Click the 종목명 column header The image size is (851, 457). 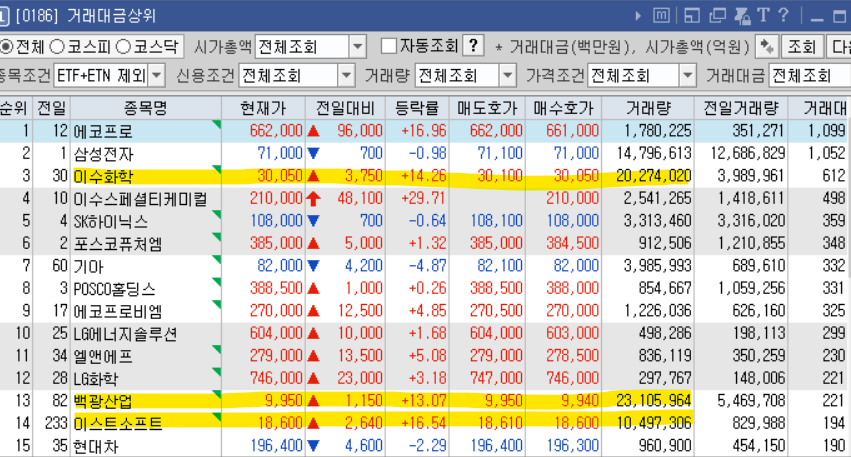click(x=145, y=108)
